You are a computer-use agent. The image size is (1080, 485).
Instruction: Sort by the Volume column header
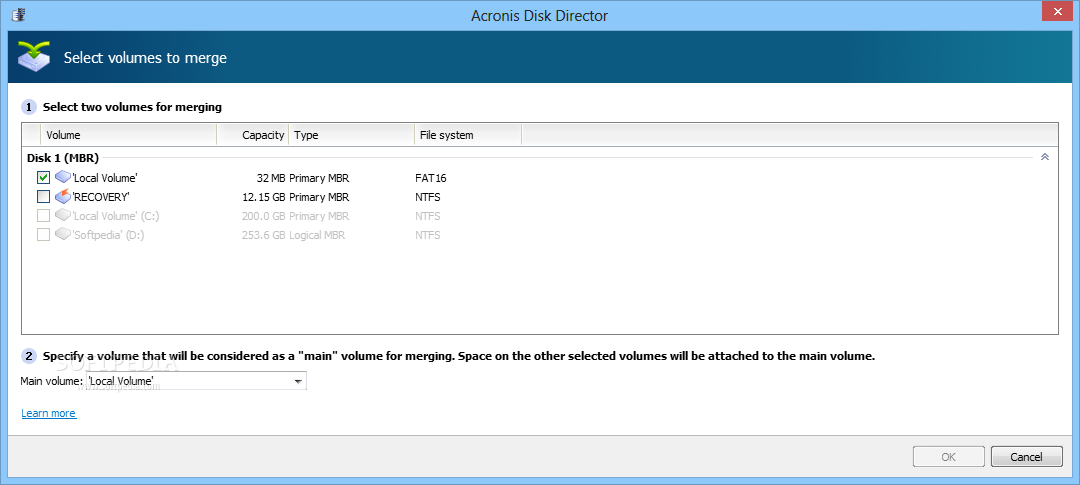pyautogui.click(x=129, y=135)
